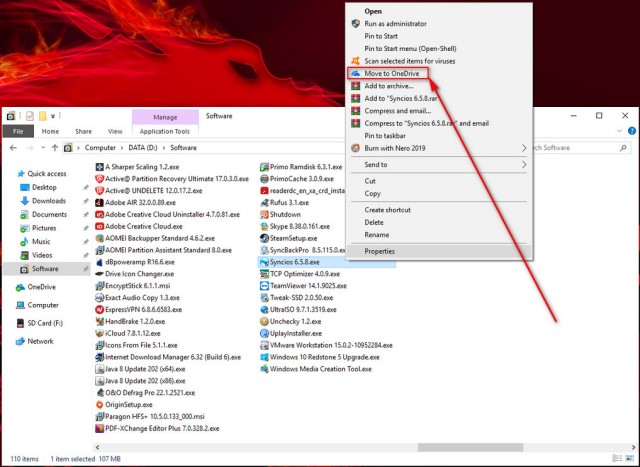
Task: Click the Skype 8.38.0.161.exe file icon
Action: point(264,226)
